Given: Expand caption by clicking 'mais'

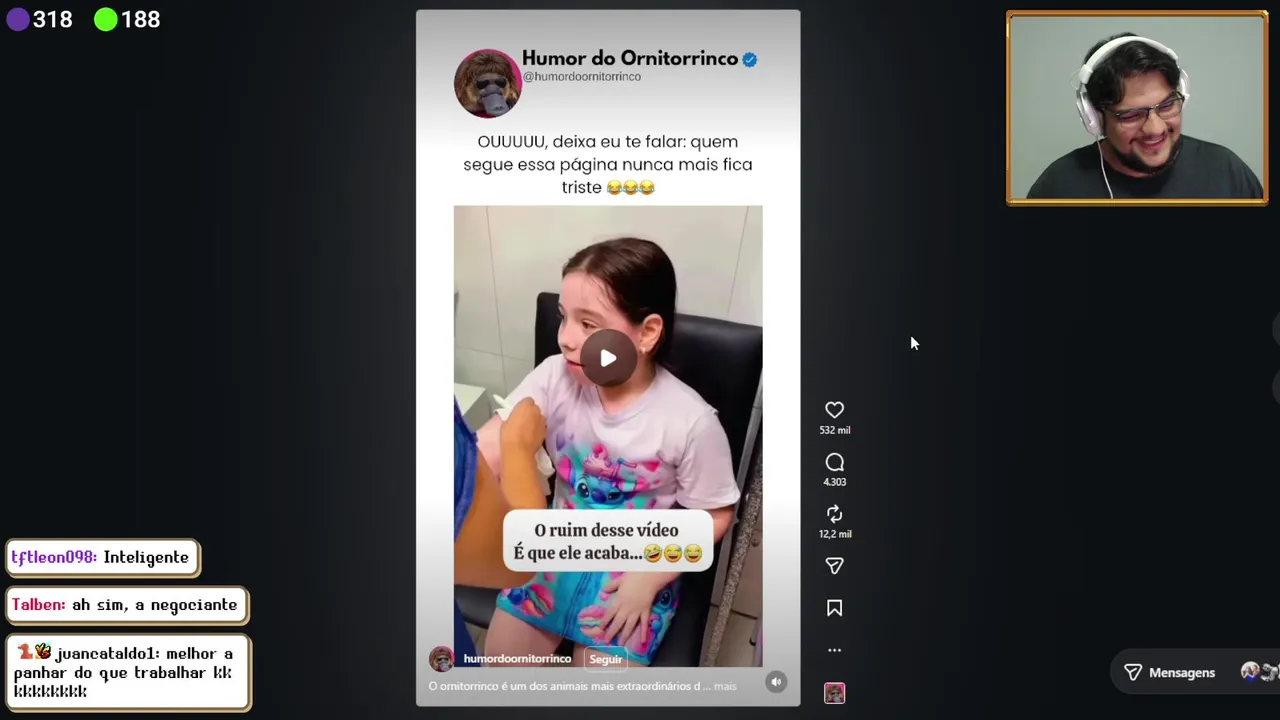Looking at the screenshot, I should point(725,686).
